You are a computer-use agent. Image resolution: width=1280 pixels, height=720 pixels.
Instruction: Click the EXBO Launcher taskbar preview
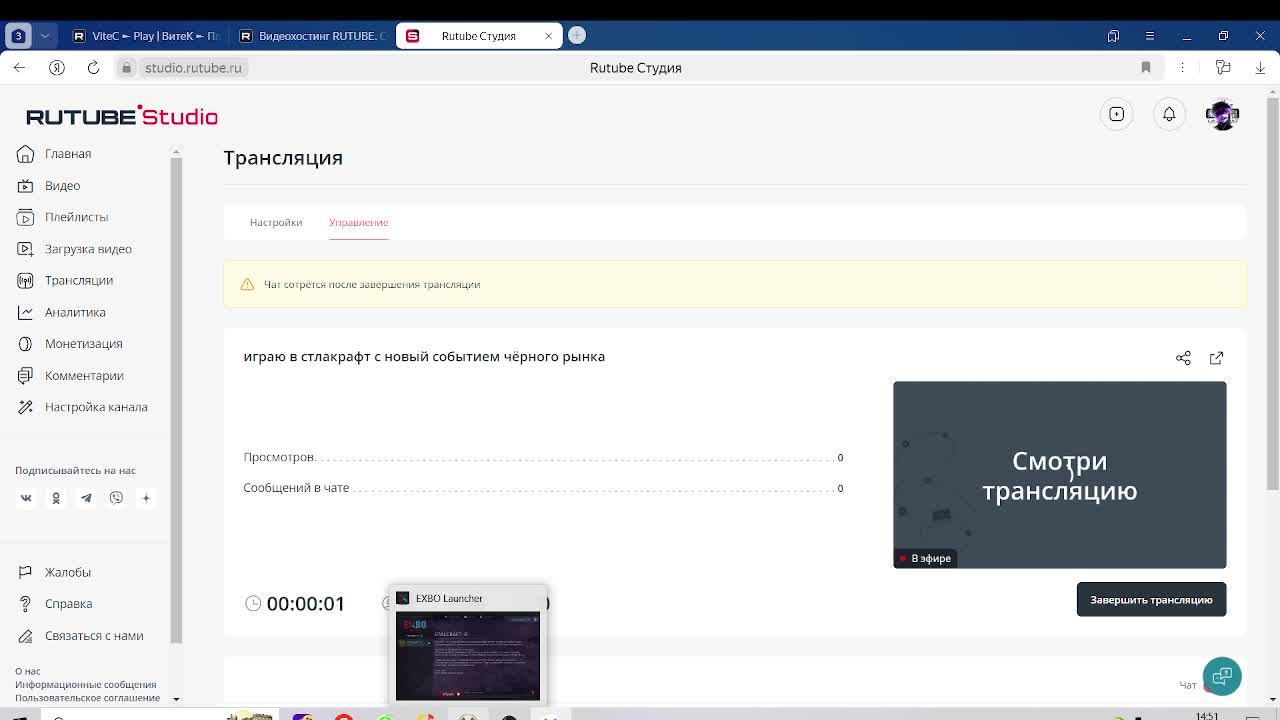[468, 645]
